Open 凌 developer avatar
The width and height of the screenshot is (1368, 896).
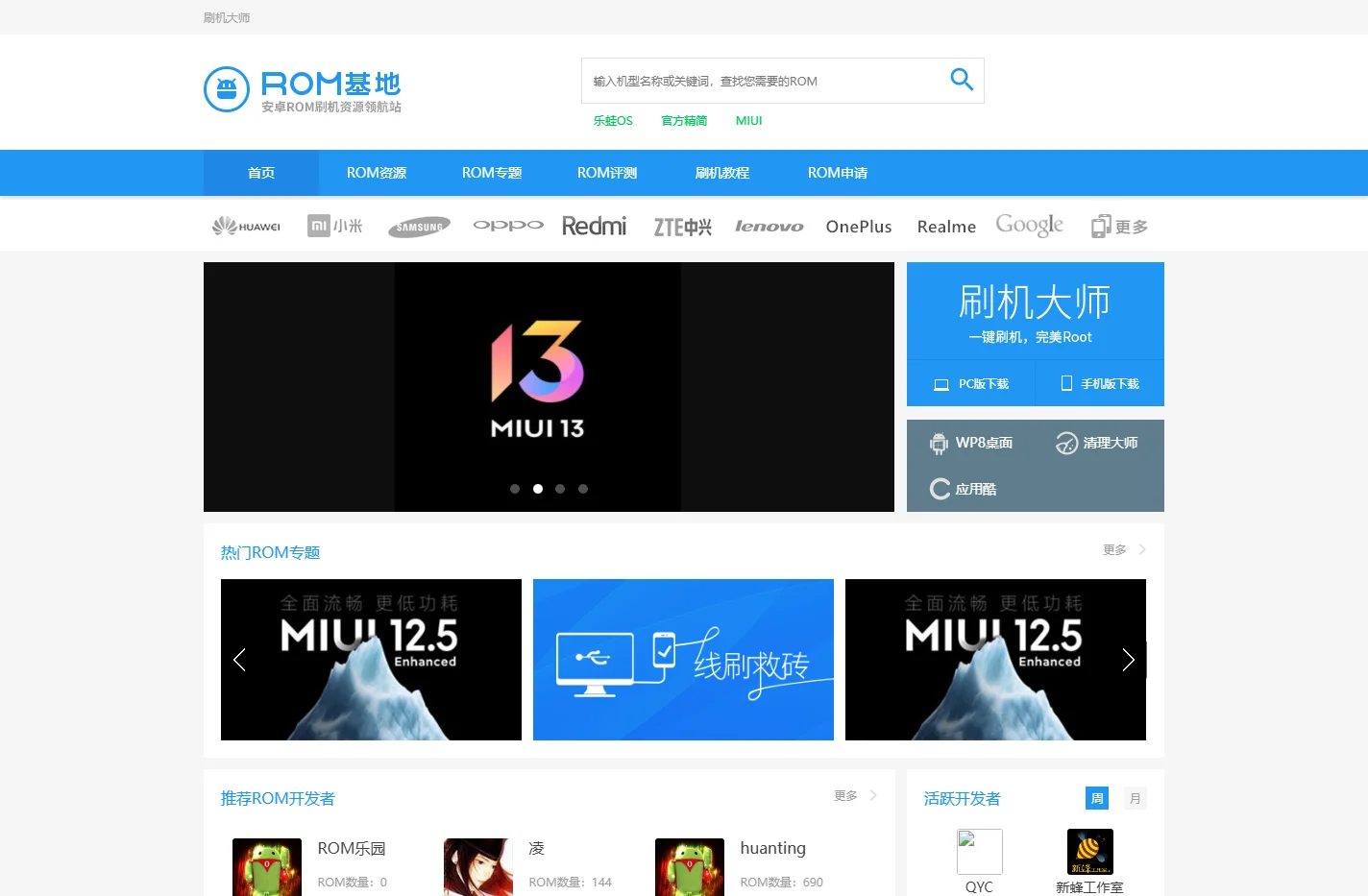(x=478, y=867)
